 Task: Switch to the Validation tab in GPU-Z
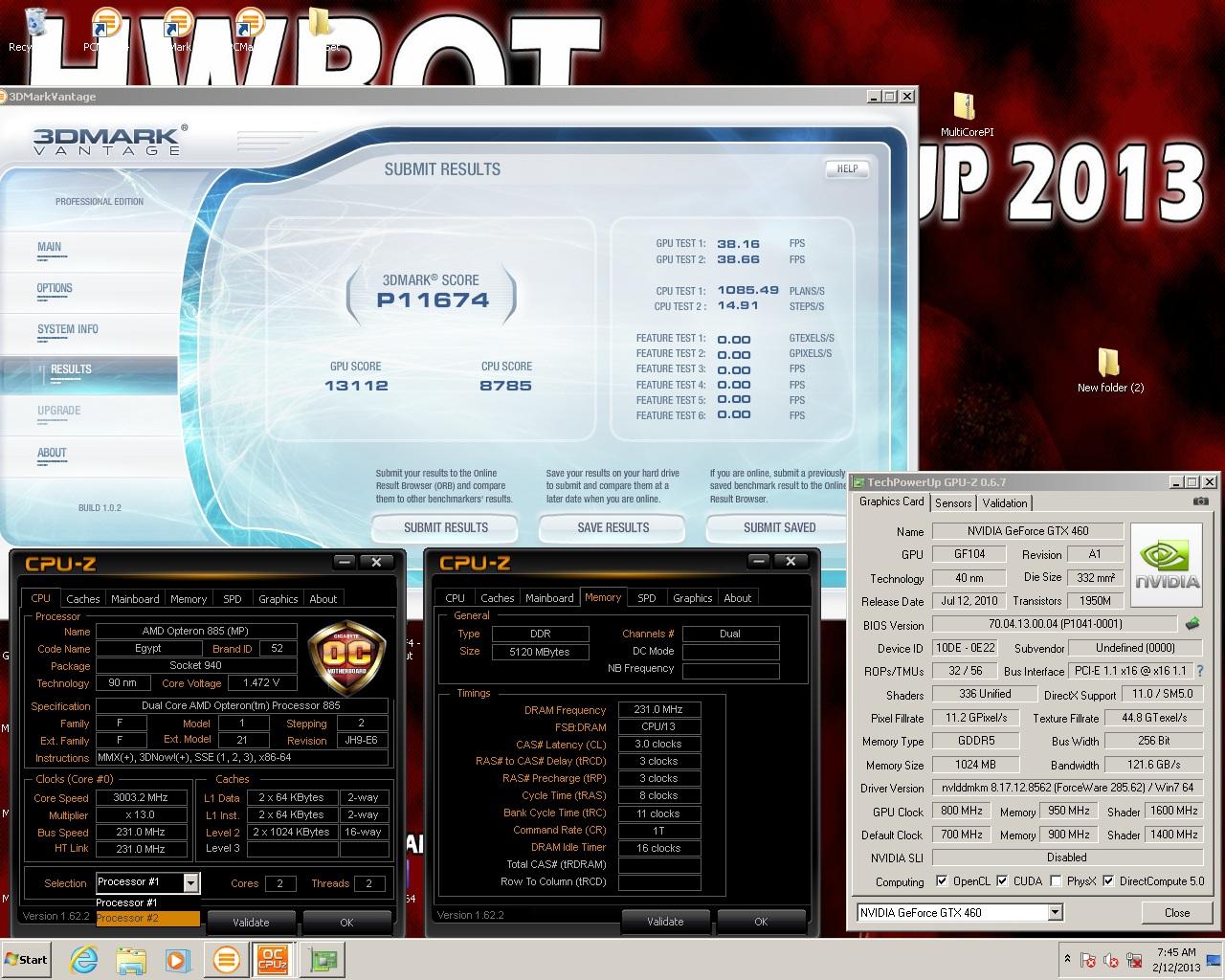point(1005,502)
